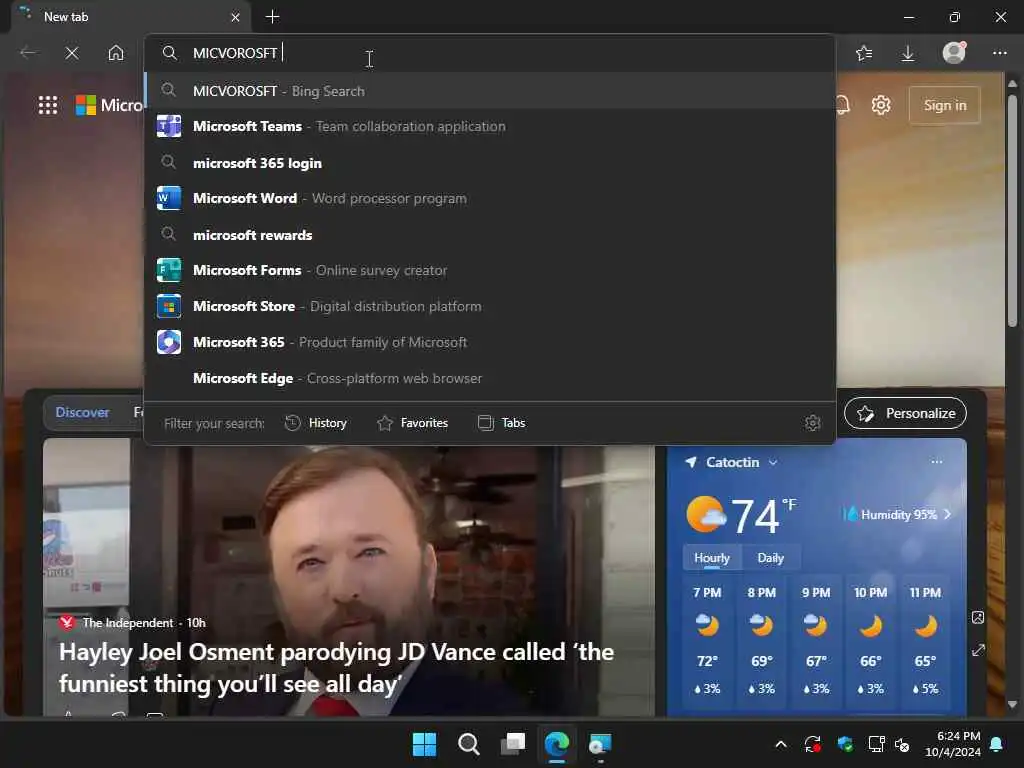1024x768 pixels.
Task: Click the 11 PM hourly forecast
Action: pos(925,641)
